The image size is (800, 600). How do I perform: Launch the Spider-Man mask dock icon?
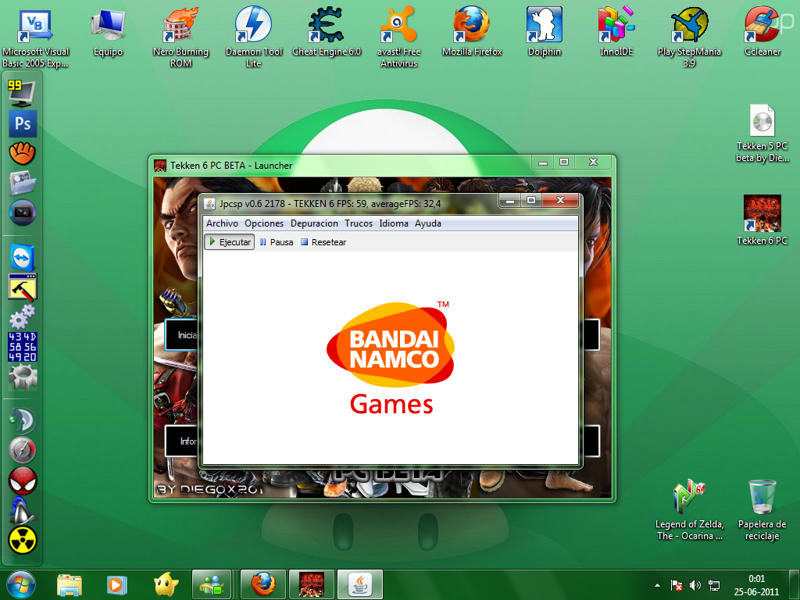[x=22, y=481]
